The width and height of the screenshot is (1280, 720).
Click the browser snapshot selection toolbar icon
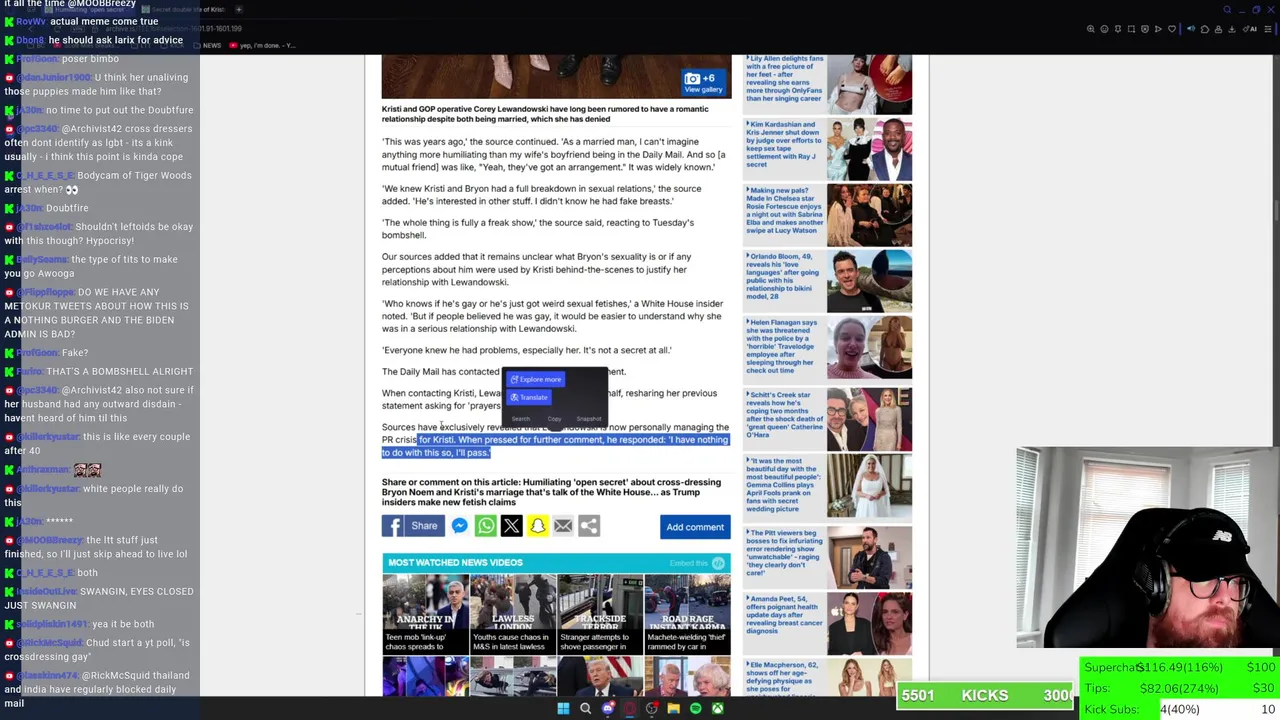pos(1131,29)
